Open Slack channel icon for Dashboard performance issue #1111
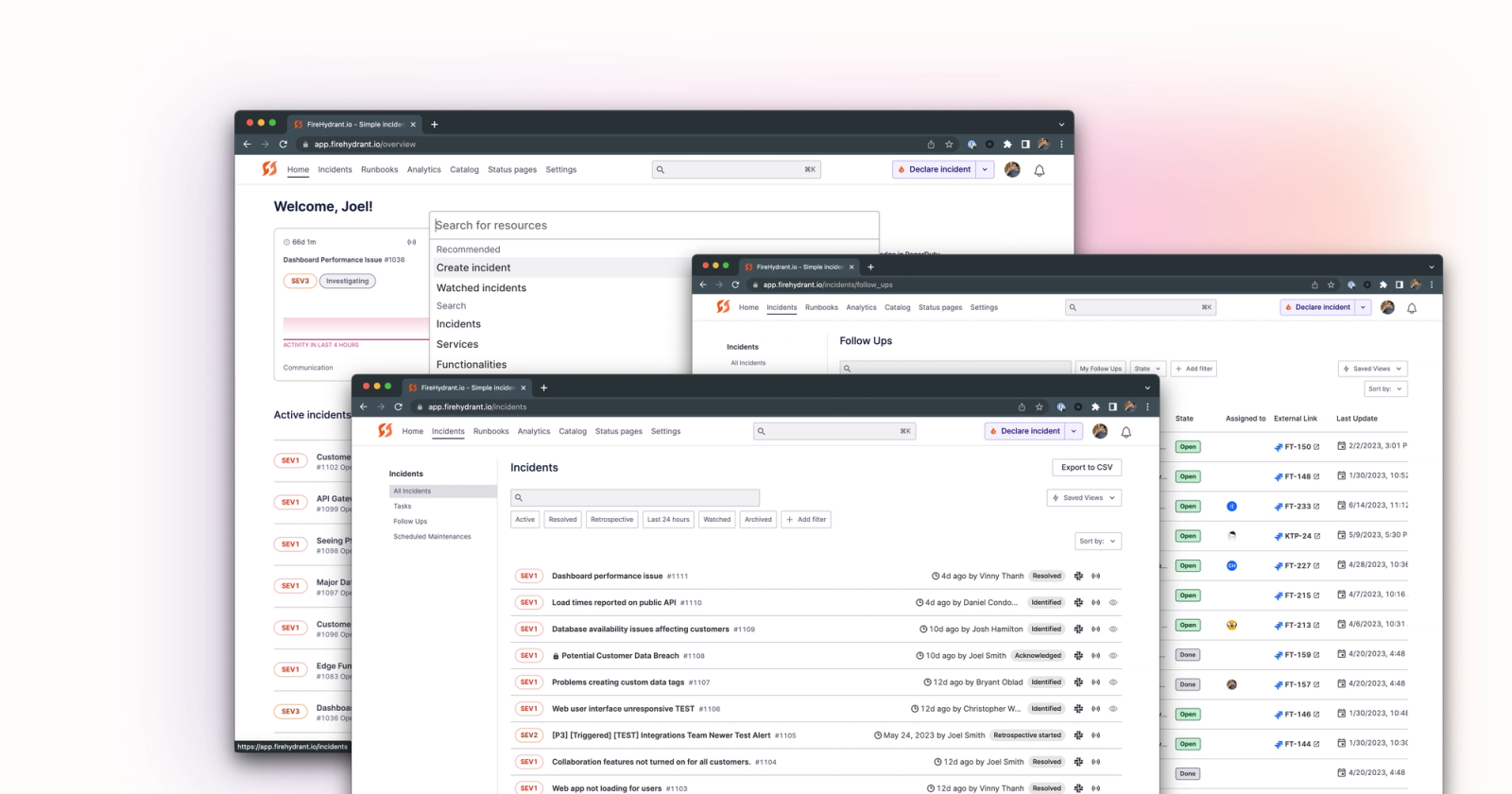Screen dimensions: 1512x794 coord(1078,576)
